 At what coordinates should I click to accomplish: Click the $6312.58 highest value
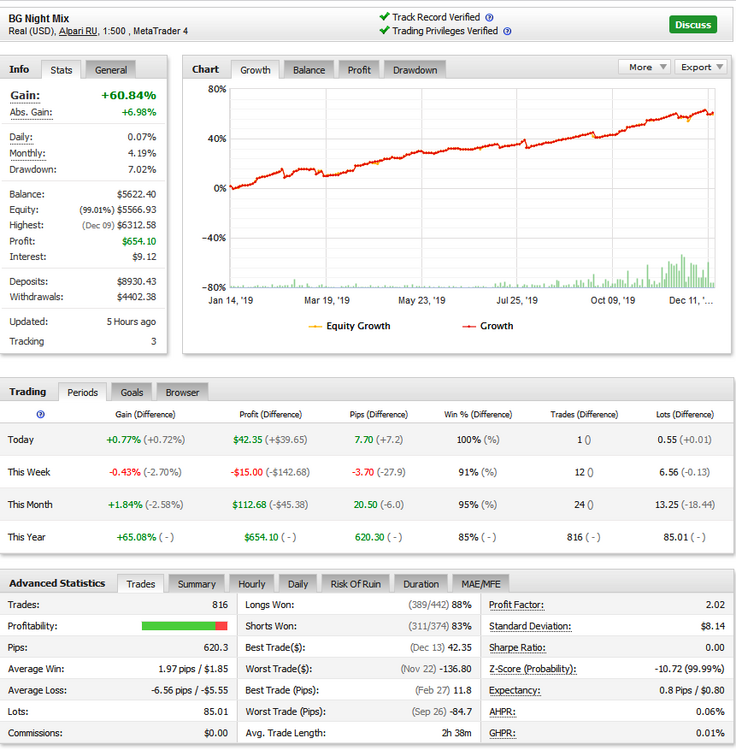[136, 225]
